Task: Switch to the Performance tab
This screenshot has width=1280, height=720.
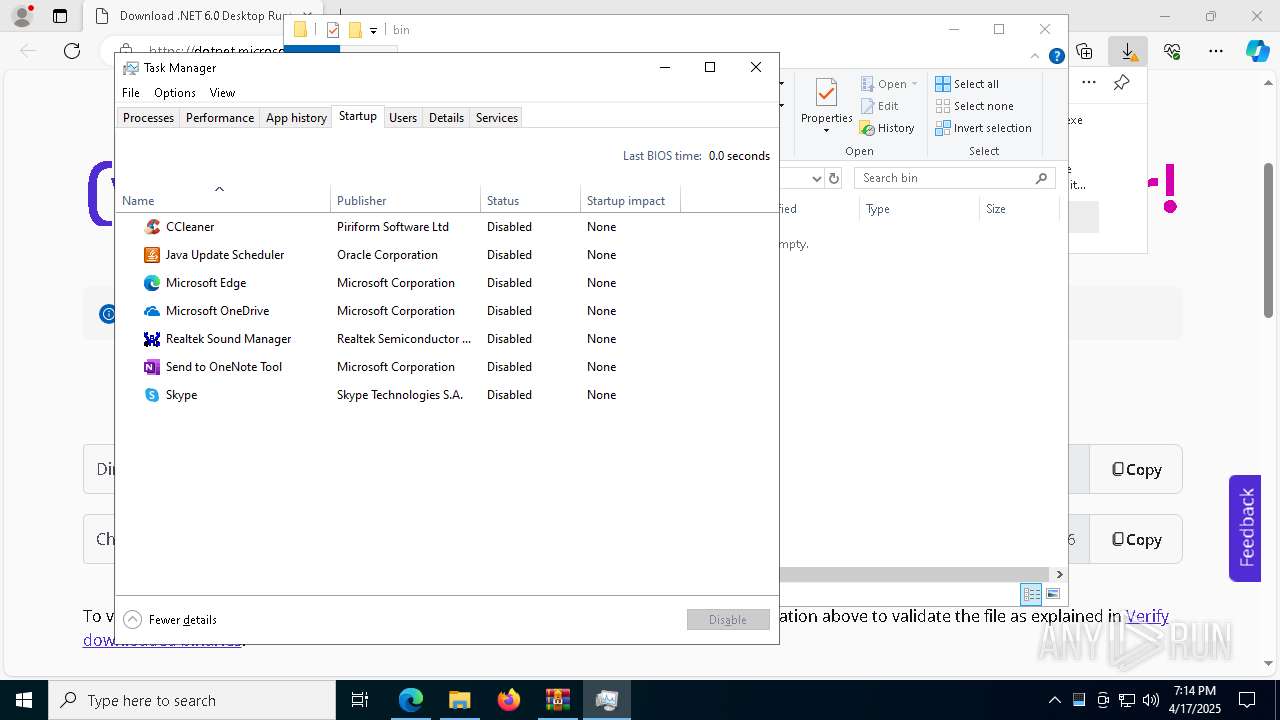Action: (x=220, y=118)
